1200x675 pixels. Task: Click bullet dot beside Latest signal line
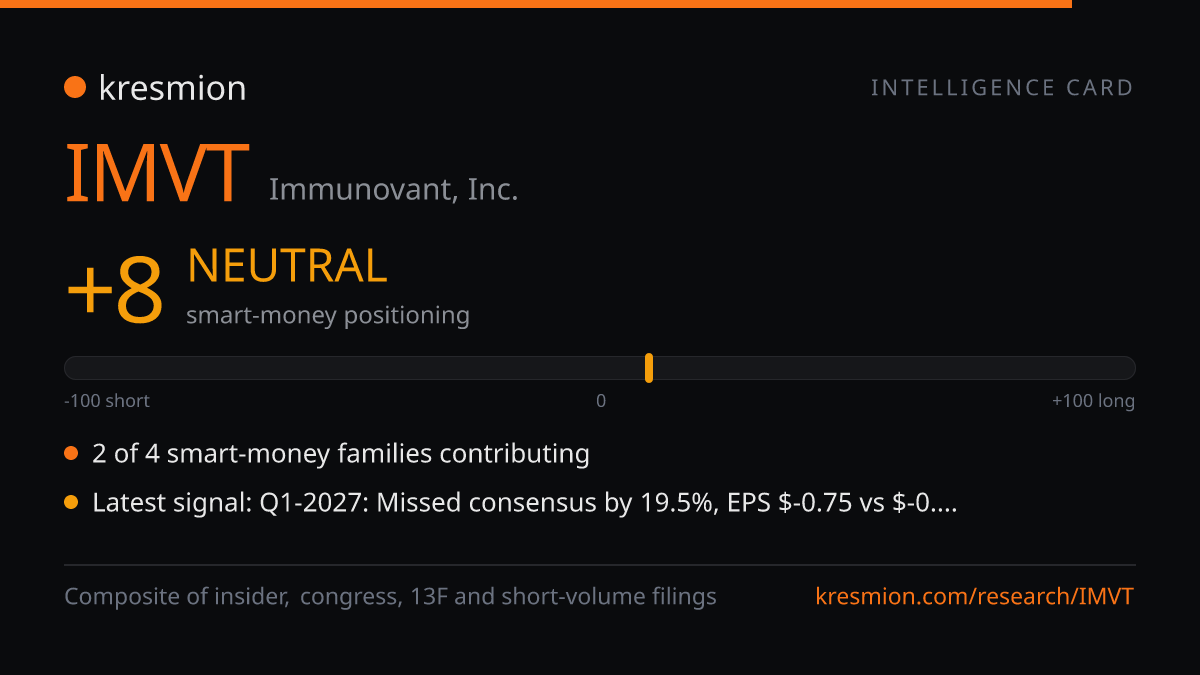coord(71,503)
